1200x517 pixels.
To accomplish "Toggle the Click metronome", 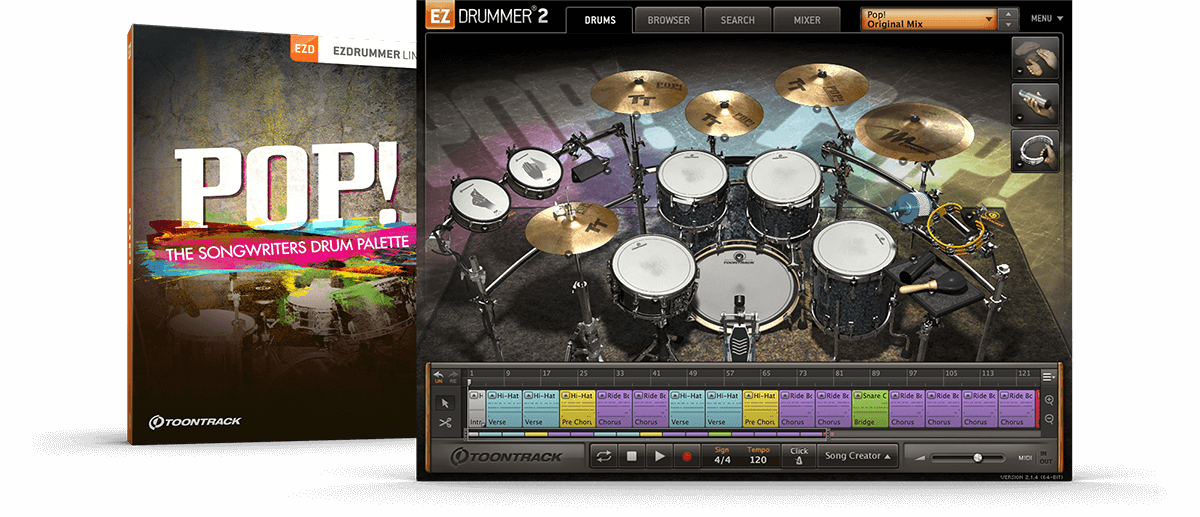I will [798, 456].
